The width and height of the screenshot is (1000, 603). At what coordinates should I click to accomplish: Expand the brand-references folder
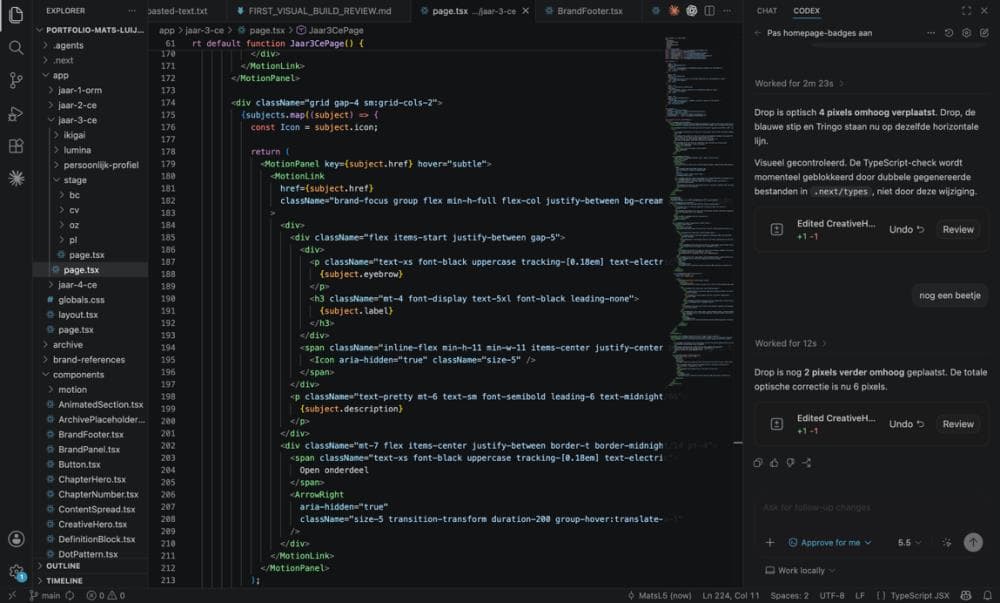89,360
